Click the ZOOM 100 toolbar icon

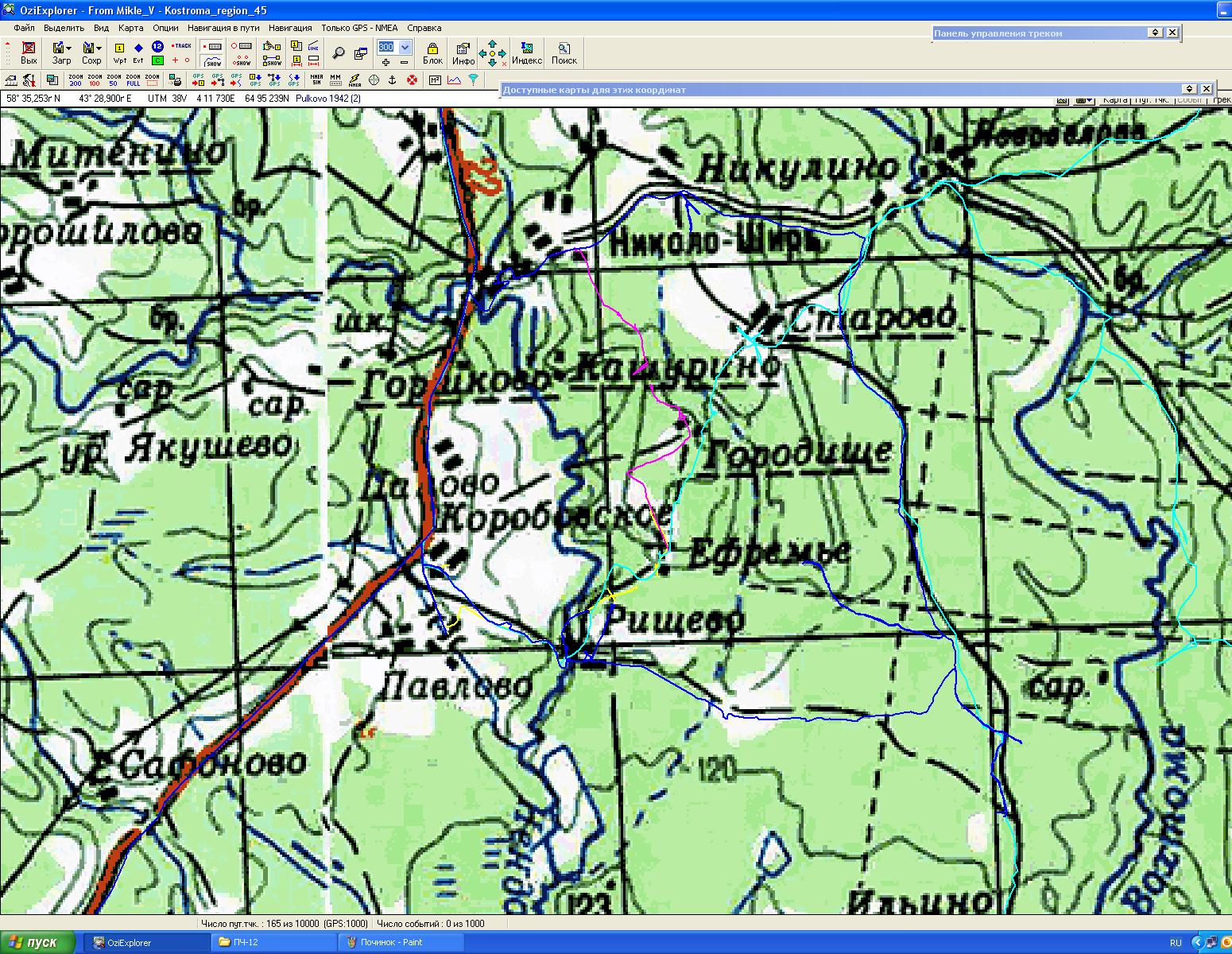click(x=95, y=79)
